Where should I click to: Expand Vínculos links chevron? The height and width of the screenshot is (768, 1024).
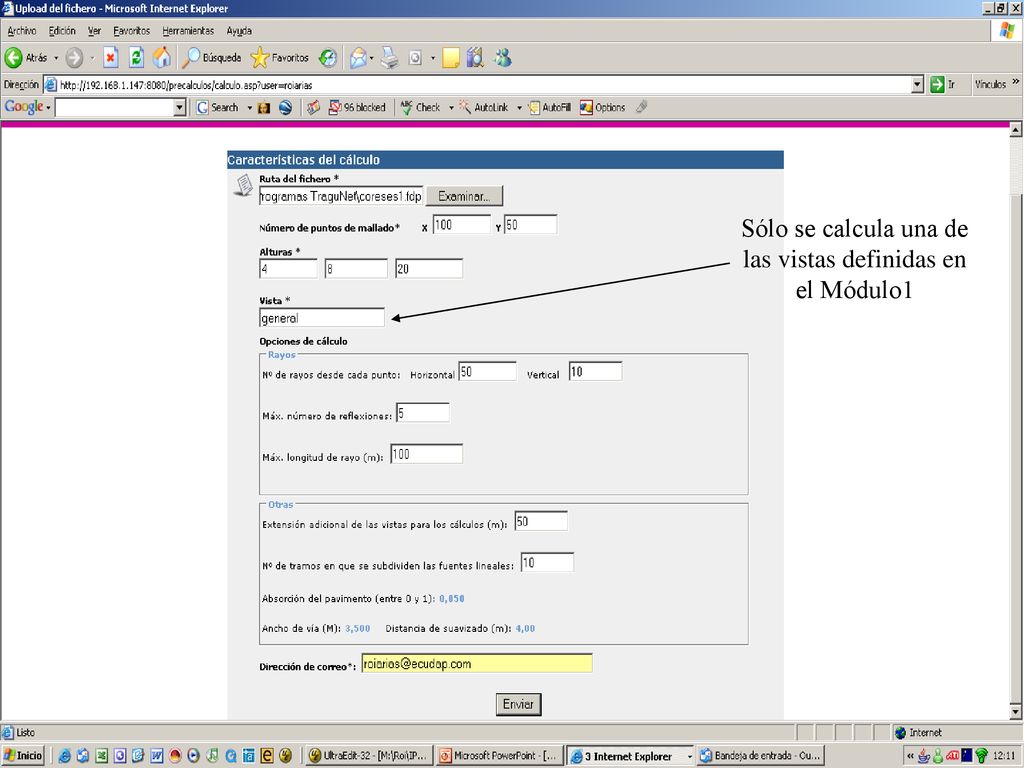point(1016,82)
